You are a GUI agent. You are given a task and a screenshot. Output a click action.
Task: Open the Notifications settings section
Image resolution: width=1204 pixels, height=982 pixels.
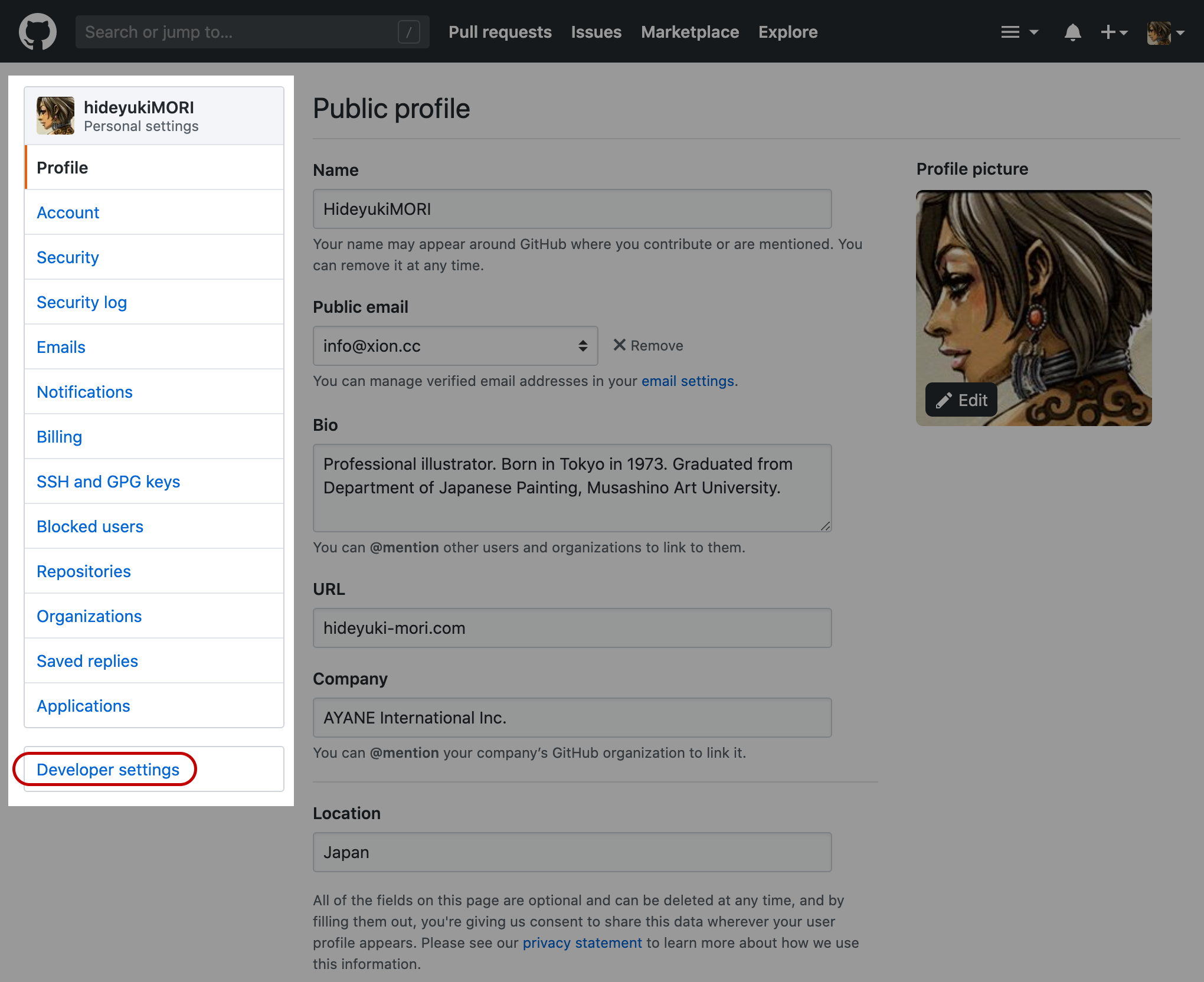[x=84, y=391]
